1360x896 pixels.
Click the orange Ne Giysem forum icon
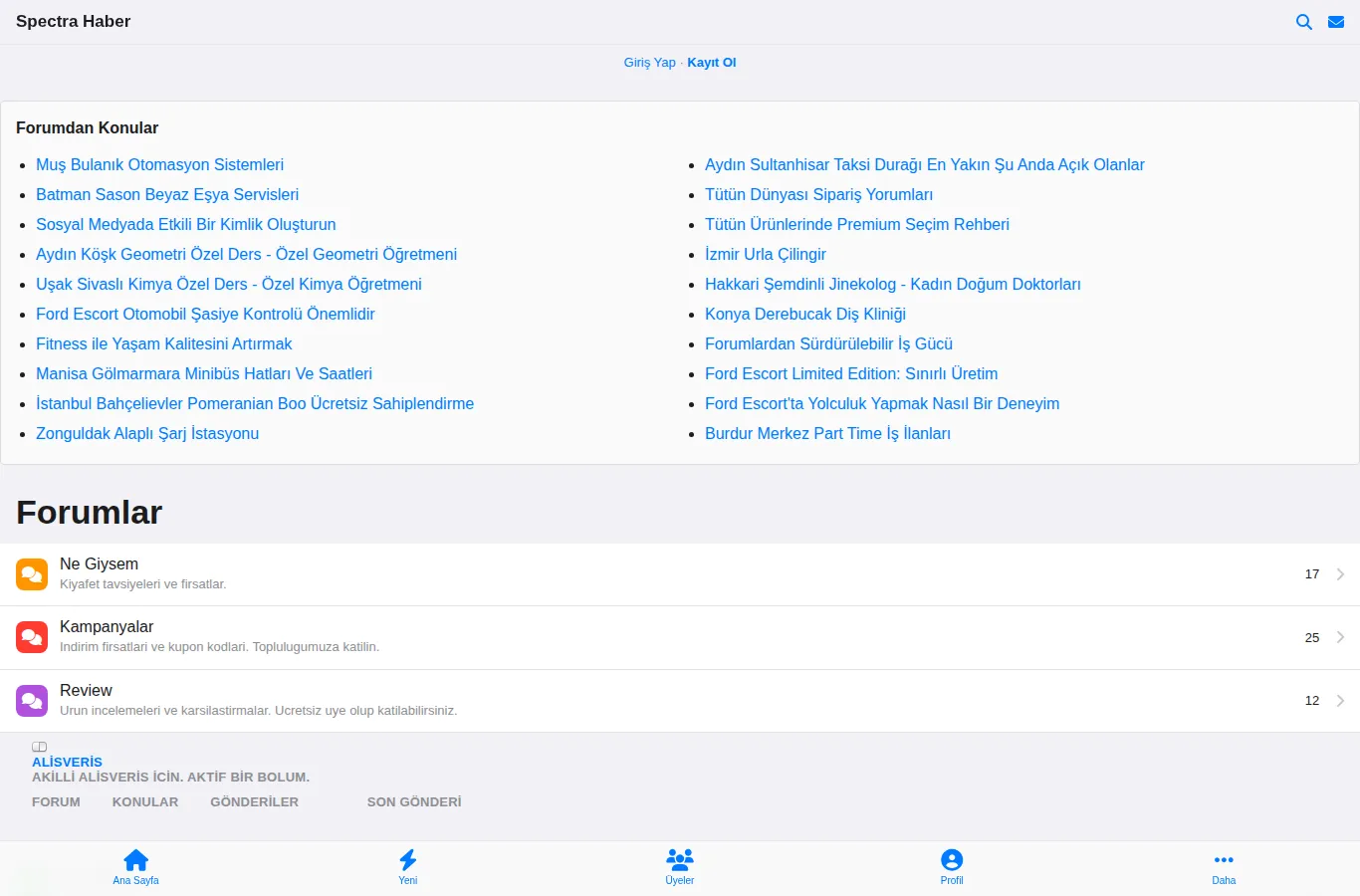[x=32, y=574]
